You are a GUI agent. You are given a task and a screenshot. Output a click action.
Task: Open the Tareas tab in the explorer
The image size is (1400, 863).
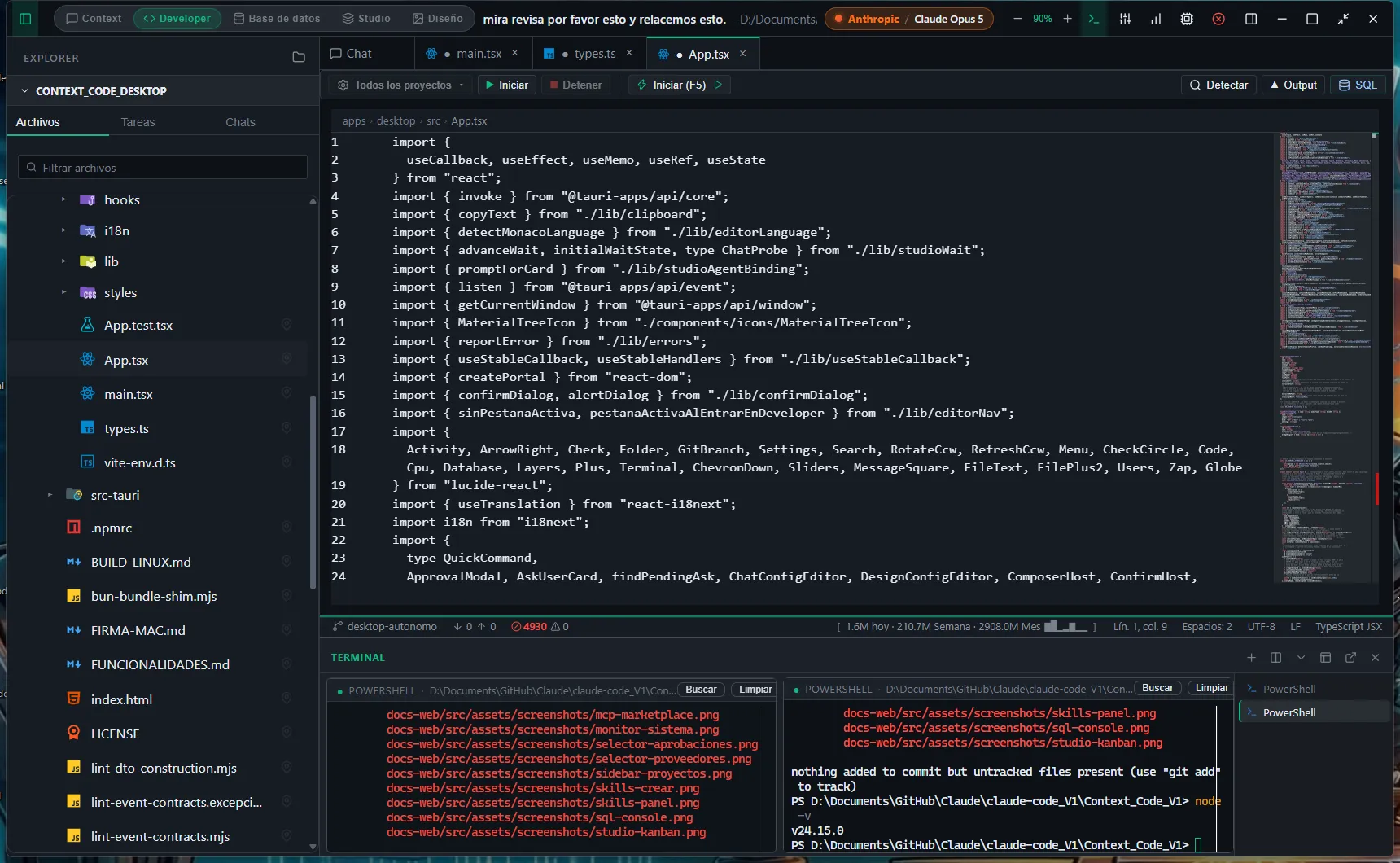(x=138, y=122)
